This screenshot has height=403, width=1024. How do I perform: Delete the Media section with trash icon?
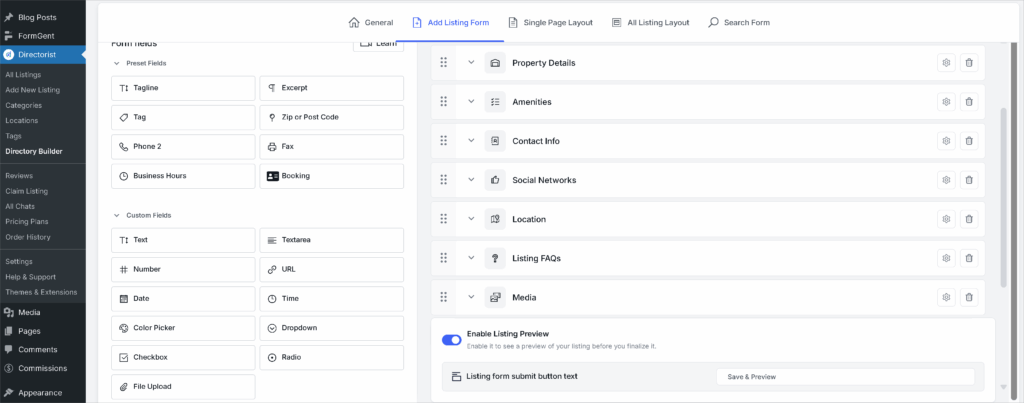pos(968,297)
